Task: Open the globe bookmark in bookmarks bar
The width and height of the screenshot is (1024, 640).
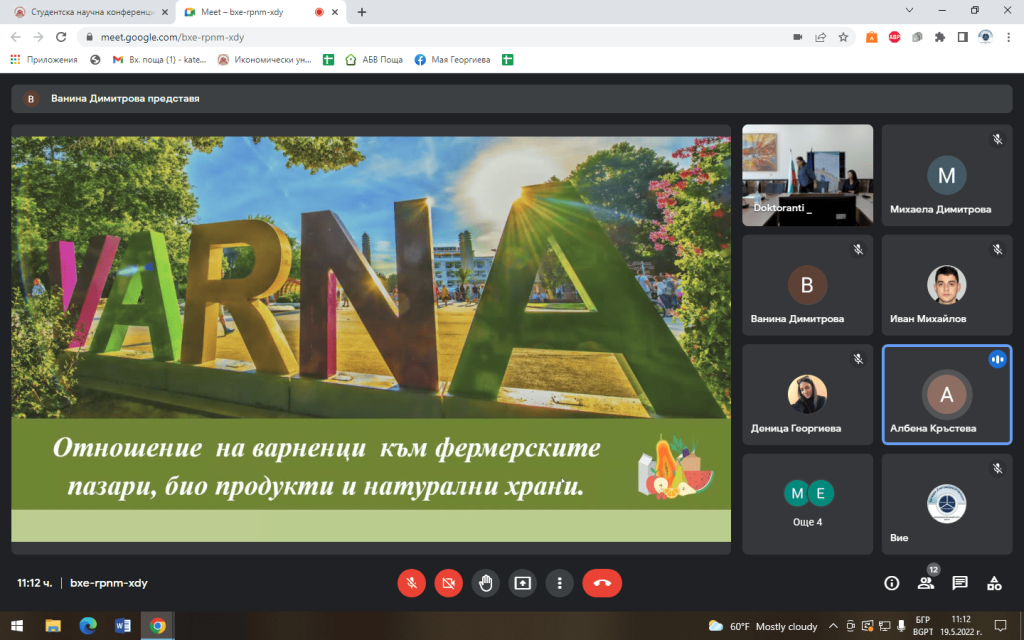Action: click(x=95, y=60)
